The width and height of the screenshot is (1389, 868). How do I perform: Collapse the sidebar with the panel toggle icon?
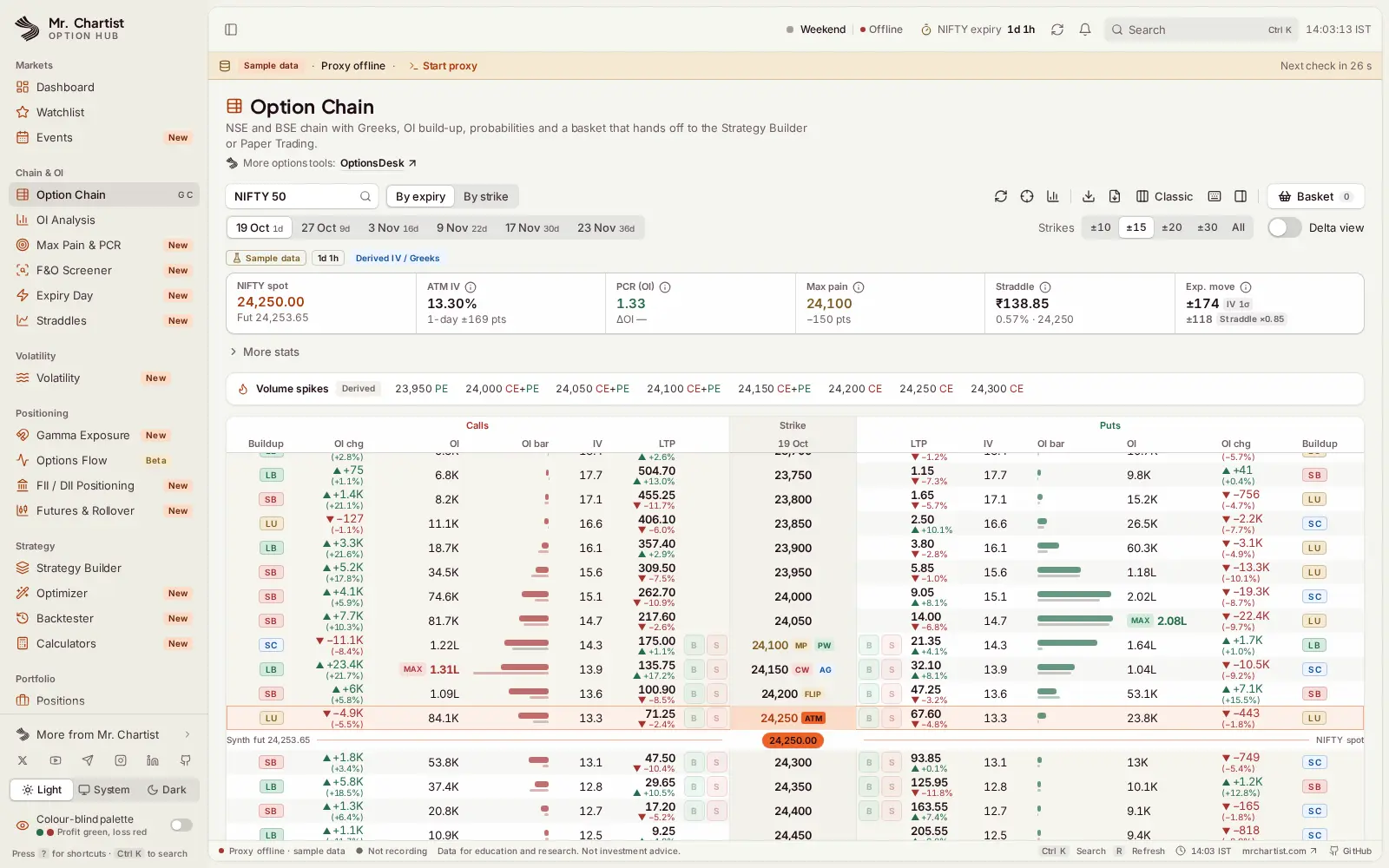231,30
